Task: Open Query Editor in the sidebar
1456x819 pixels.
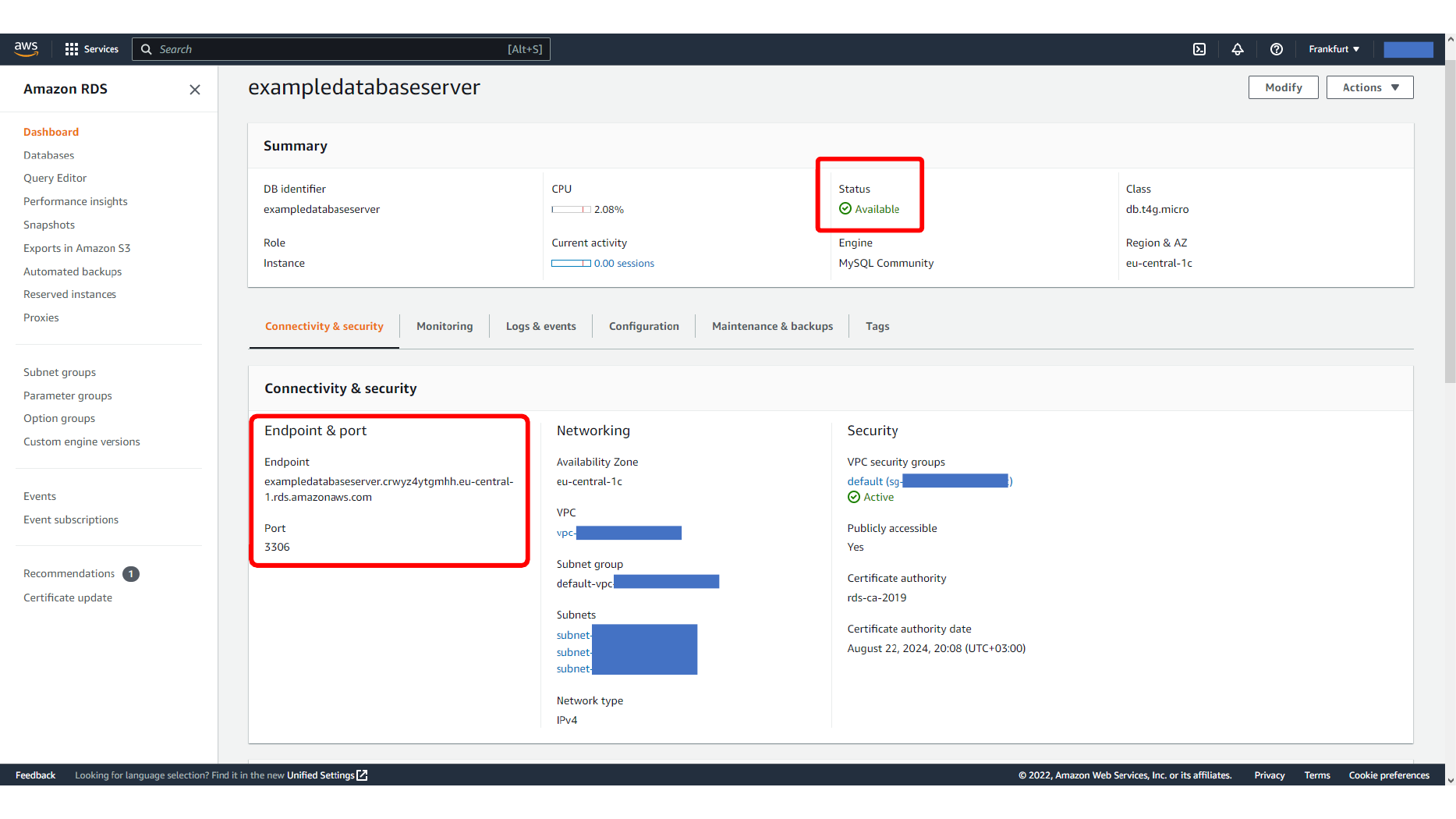Action: coord(55,178)
